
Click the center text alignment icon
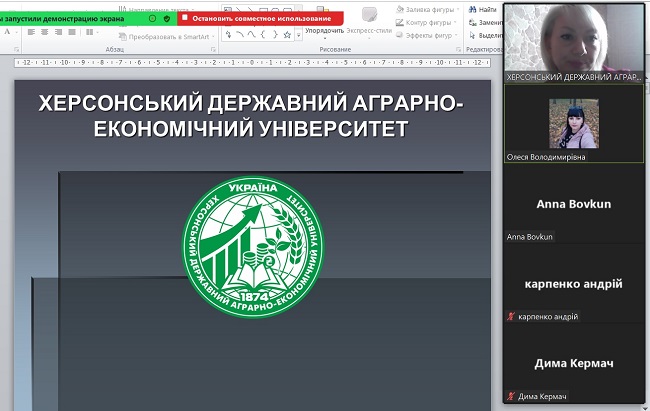pyautogui.click(x=45, y=32)
